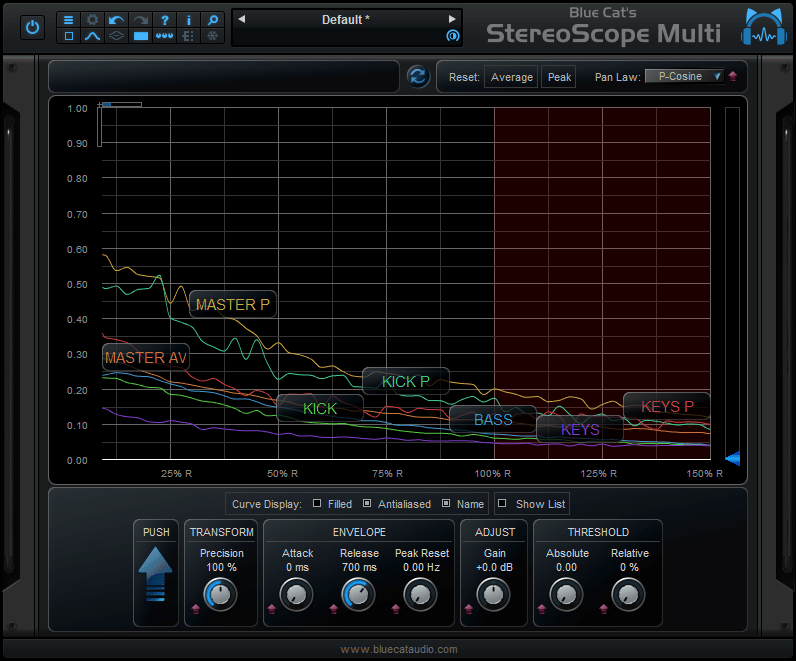Reset the Average curves
Viewport: 796px width, 661px height.
coord(511,77)
